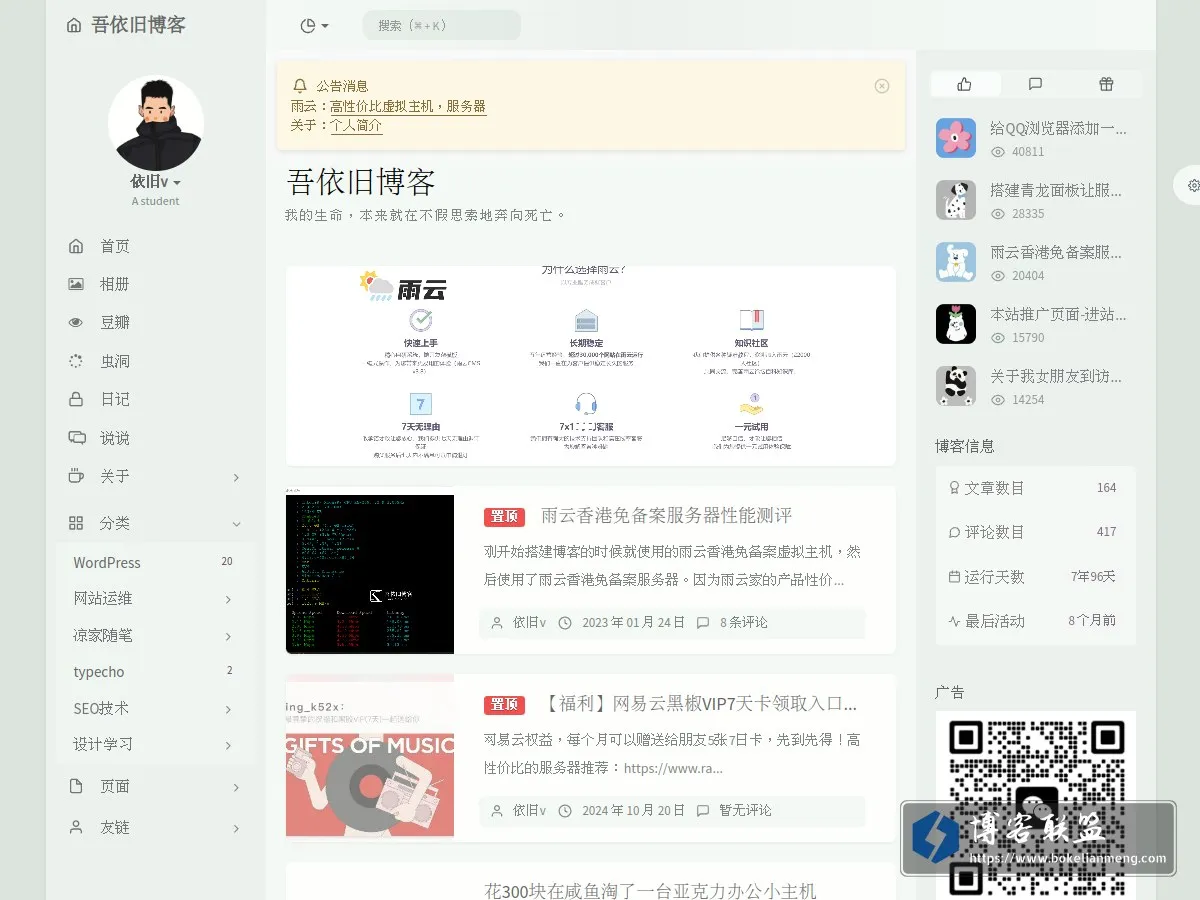Open the 花300块在咸鱼淘了 article title
The height and width of the screenshot is (900, 1200).
pos(650,890)
